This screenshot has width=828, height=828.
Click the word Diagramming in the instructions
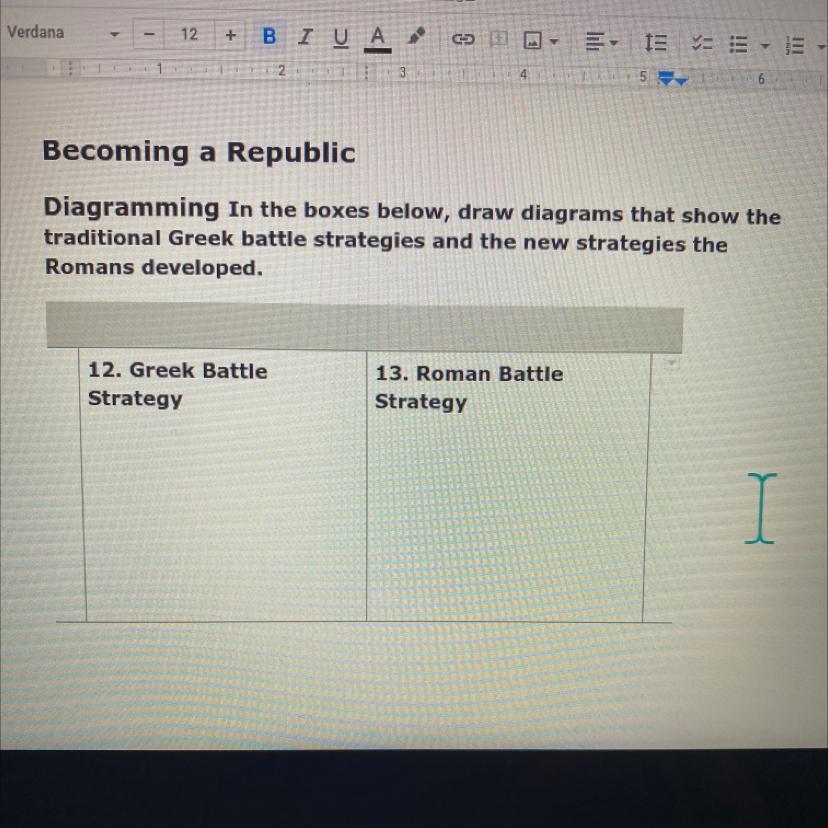click(131, 207)
